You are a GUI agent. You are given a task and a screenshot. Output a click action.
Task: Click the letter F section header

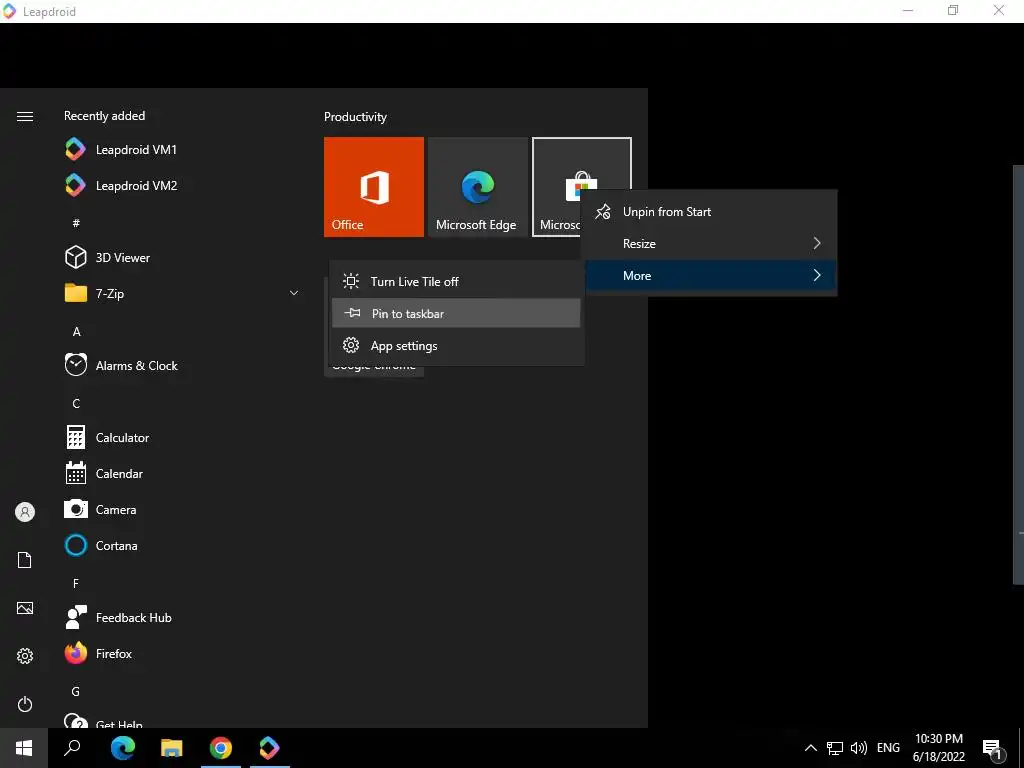(x=76, y=583)
